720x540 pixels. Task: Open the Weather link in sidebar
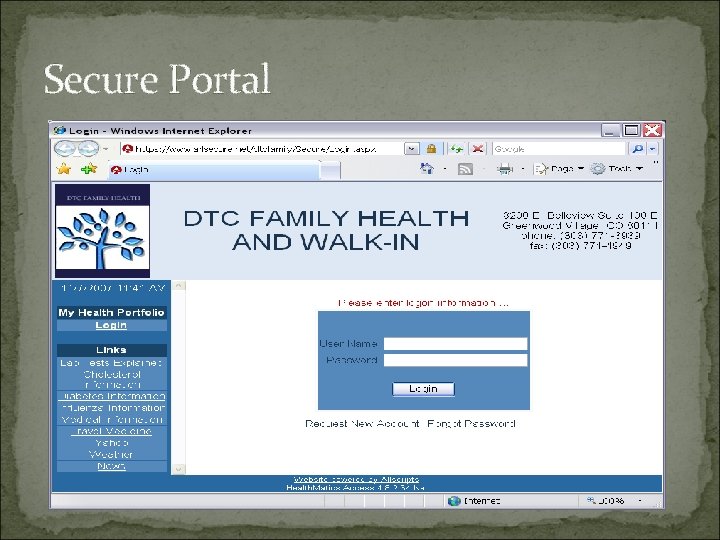tap(111, 454)
